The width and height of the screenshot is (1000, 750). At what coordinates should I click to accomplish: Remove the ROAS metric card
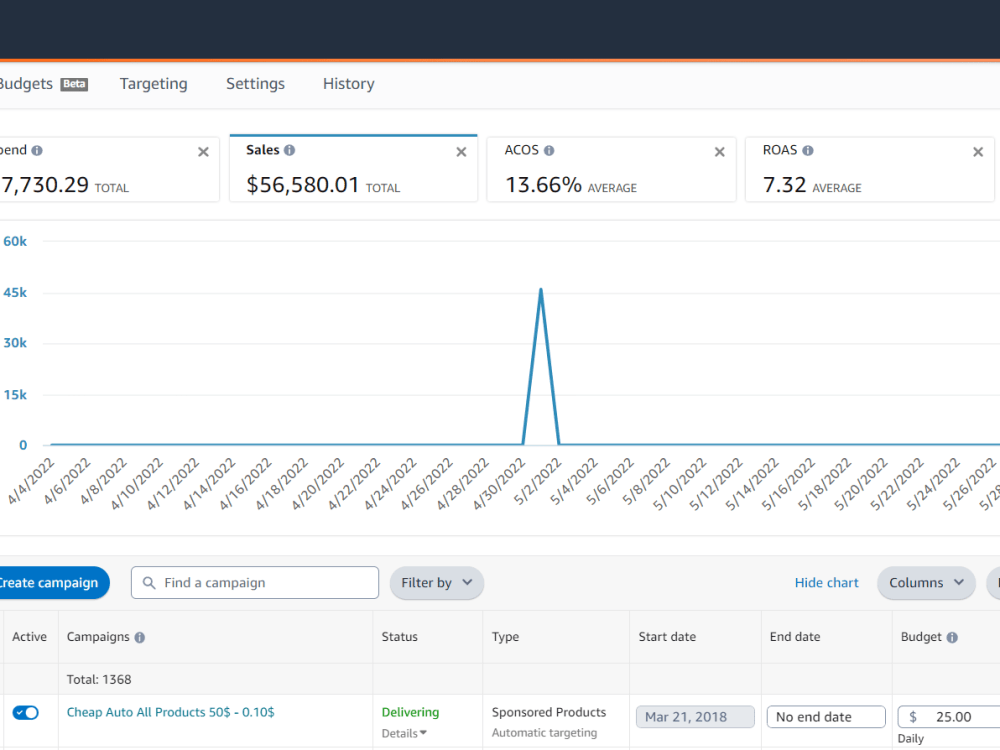coord(978,152)
